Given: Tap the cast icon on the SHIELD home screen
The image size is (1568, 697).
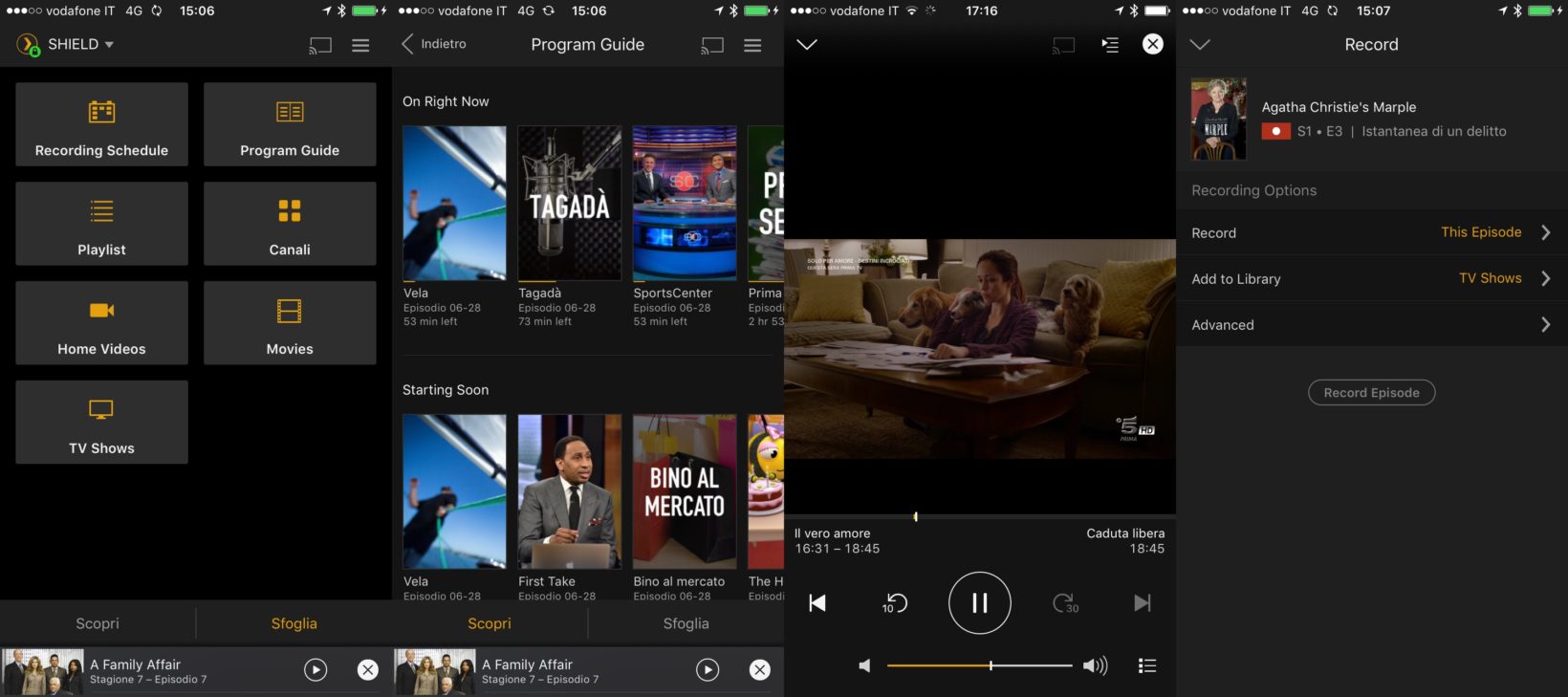Looking at the screenshot, I should pos(320,45).
